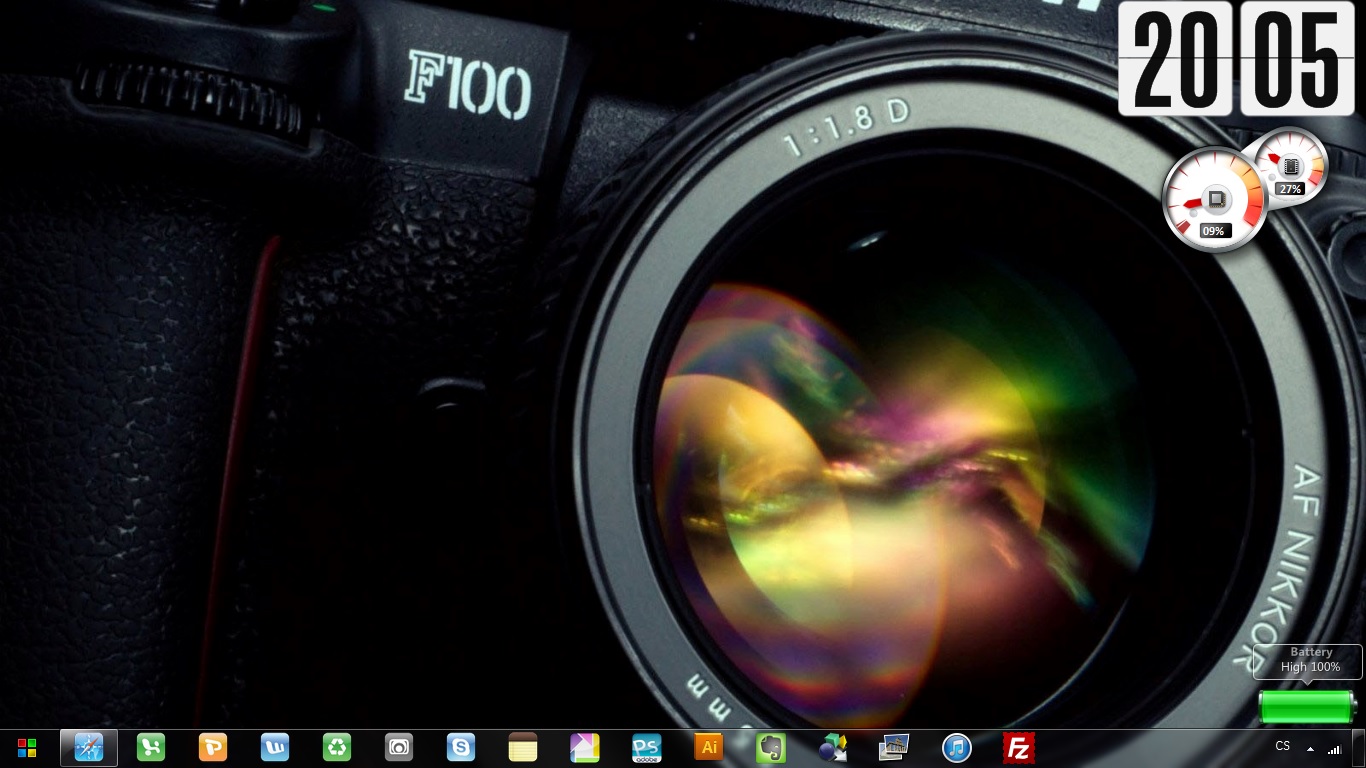Viewport: 1366px width, 768px height.
Task: Expand hidden system tray icons arrow
Action: click(x=1310, y=749)
